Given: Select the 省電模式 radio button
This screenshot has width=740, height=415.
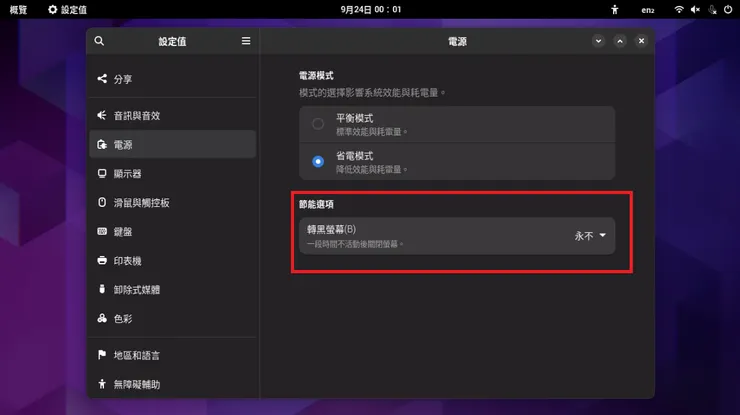Looking at the screenshot, I should 318,161.
